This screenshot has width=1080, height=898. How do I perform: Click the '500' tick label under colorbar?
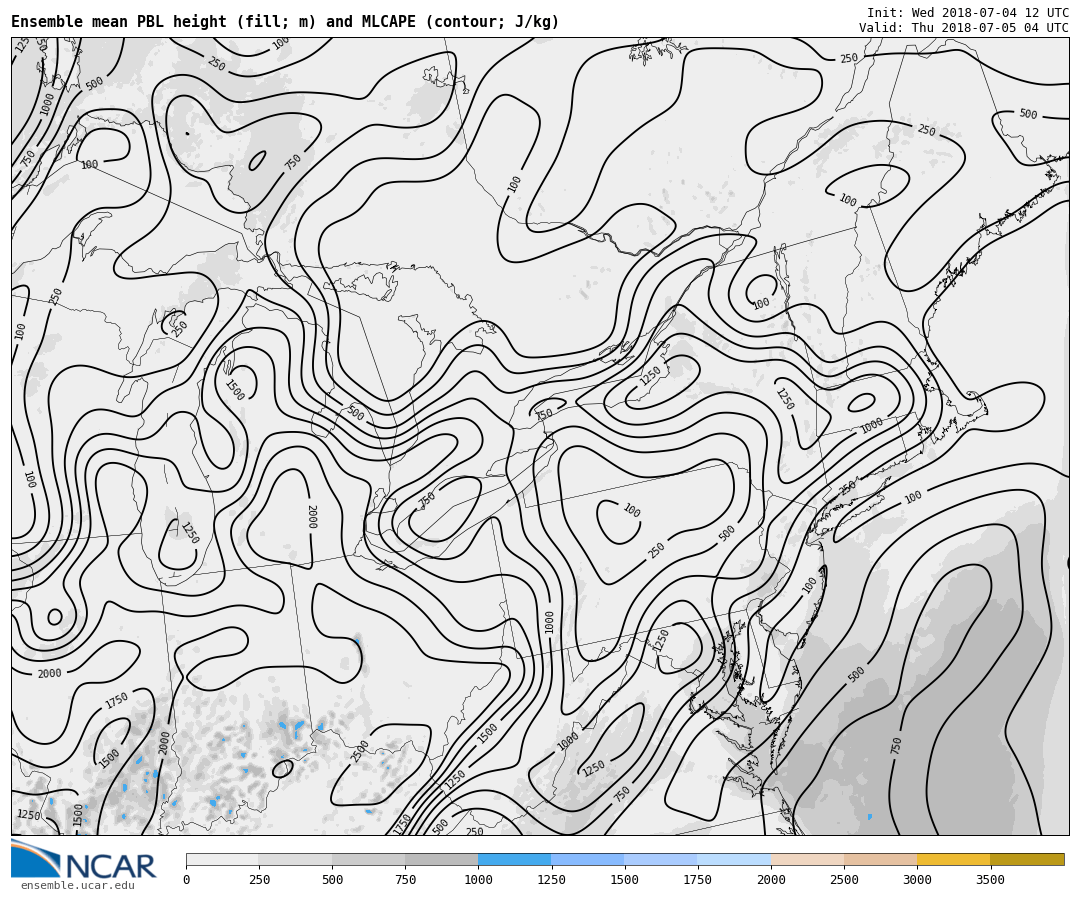[332, 879]
